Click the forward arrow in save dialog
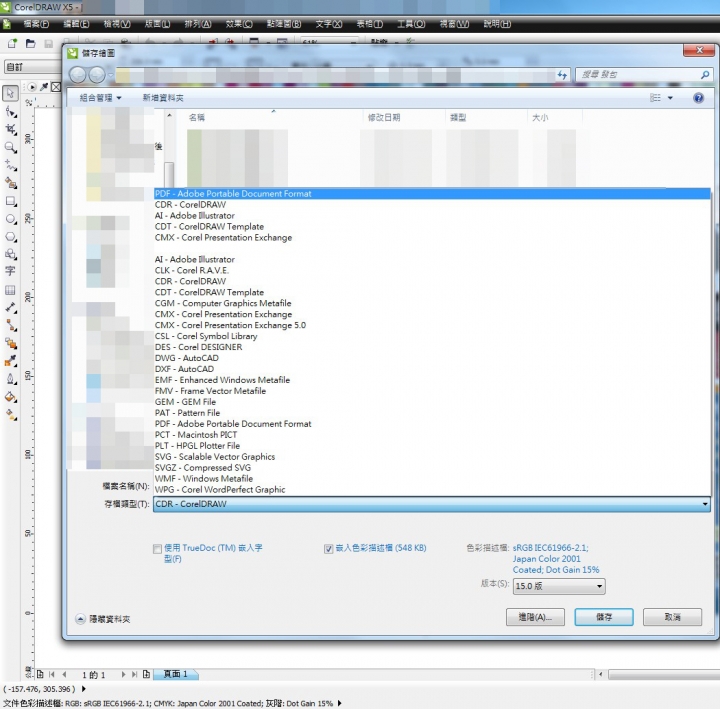This screenshot has width=720, height=709. [x=96, y=75]
